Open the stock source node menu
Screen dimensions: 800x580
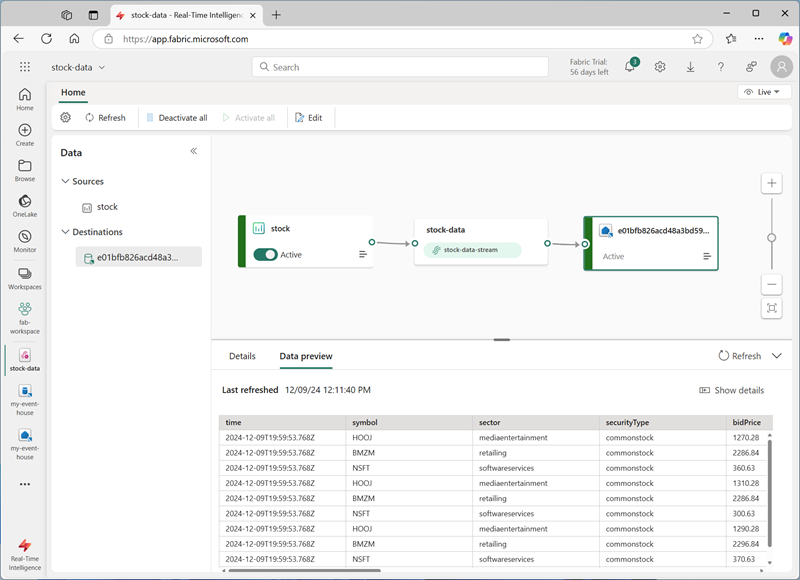362,254
